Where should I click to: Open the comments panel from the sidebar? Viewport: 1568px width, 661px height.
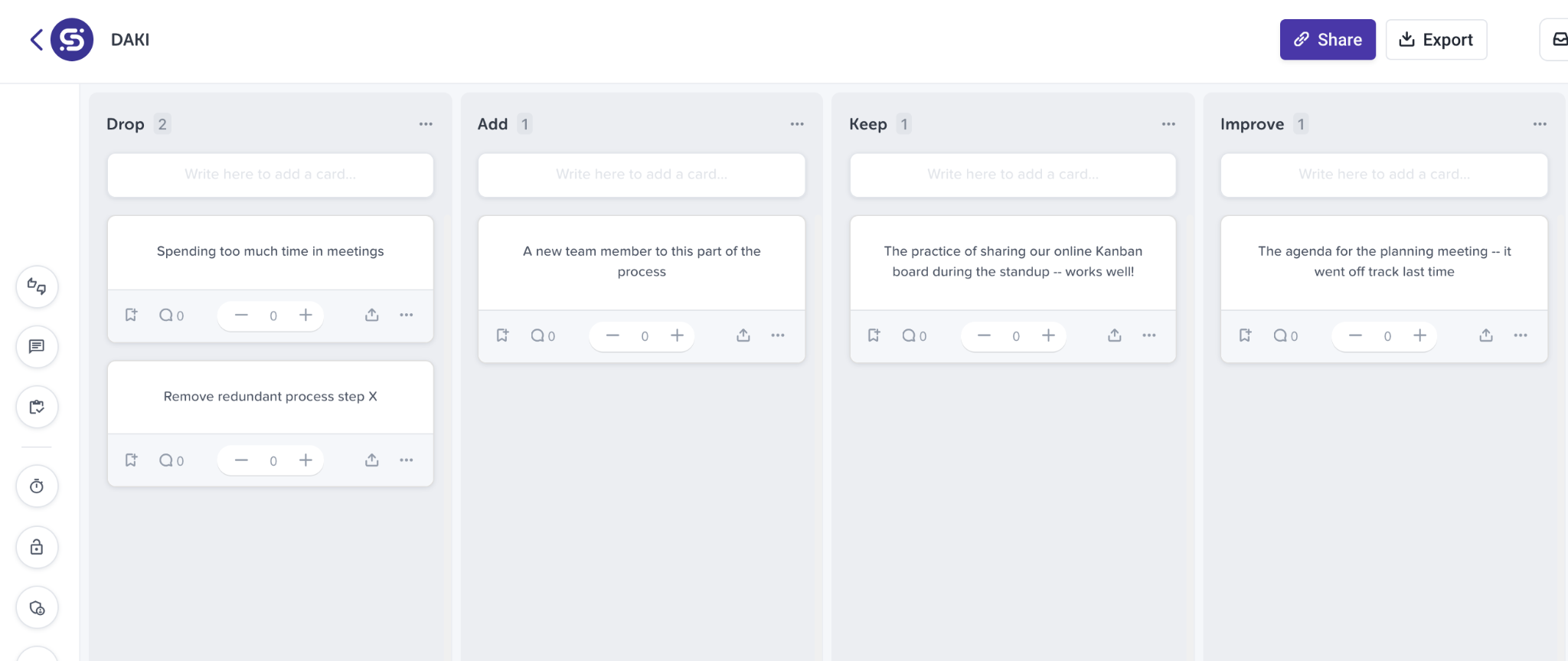[x=37, y=347]
